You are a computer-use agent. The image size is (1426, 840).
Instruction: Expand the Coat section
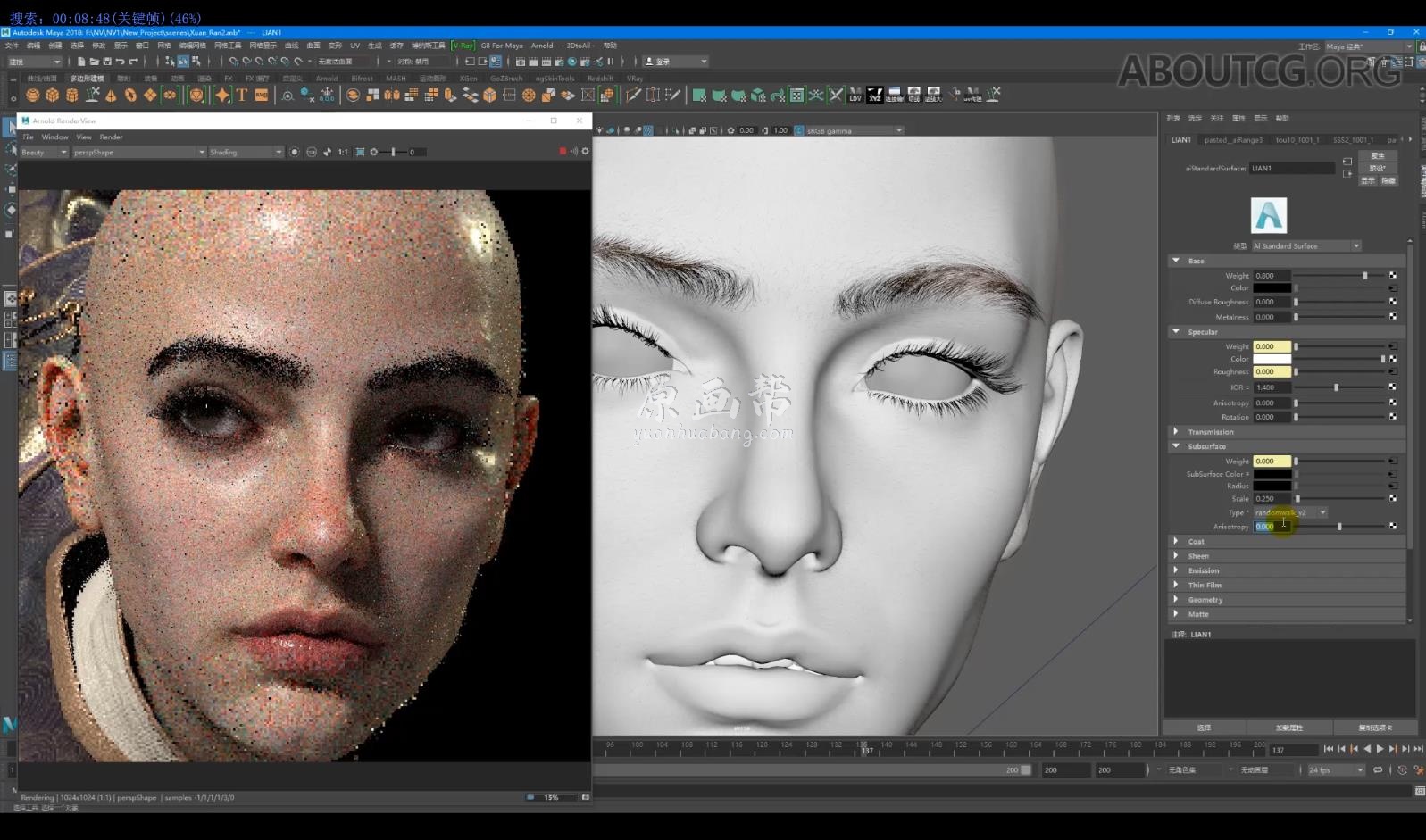(1175, 541)
